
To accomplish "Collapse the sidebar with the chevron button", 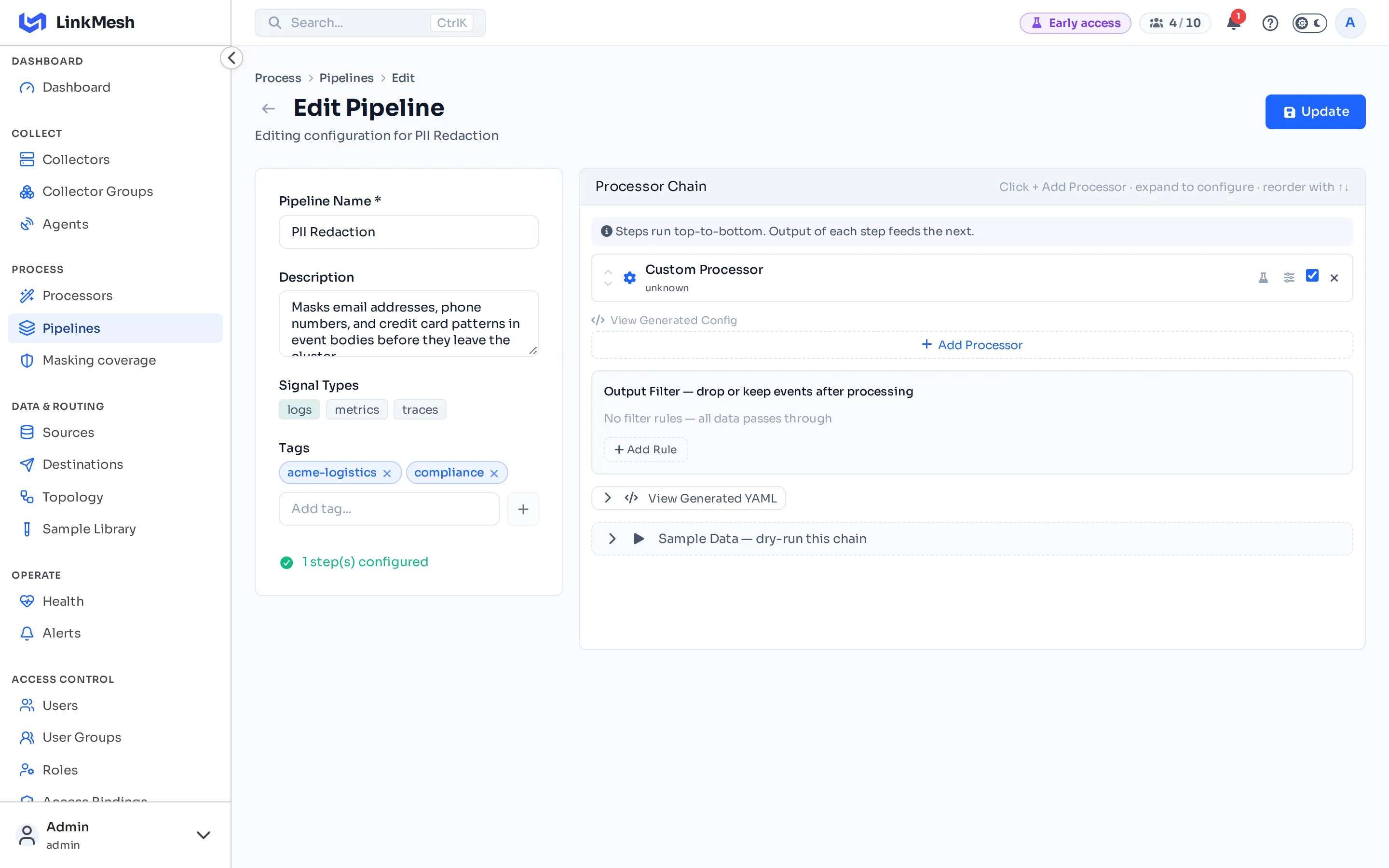I will 231,58.
